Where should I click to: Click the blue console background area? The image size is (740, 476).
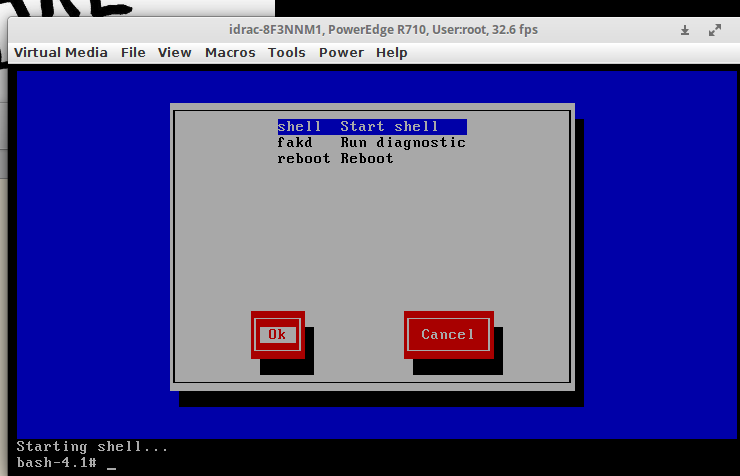[90, 250]
